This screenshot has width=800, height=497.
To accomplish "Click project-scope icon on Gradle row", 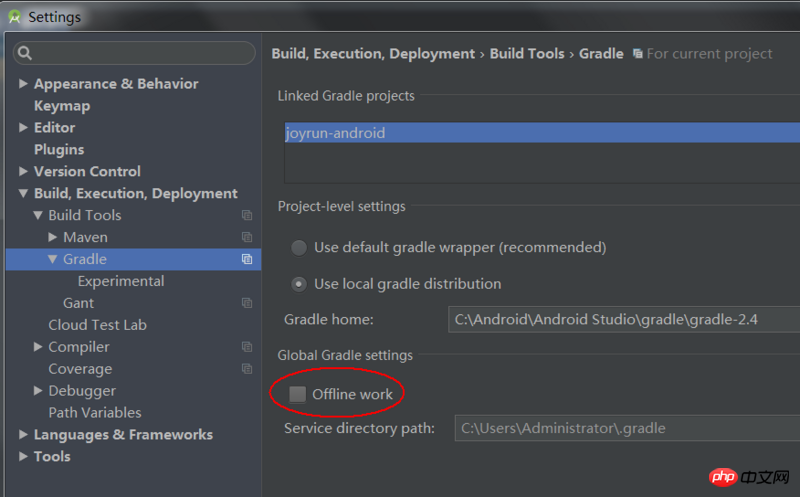I will pos(247,259).
